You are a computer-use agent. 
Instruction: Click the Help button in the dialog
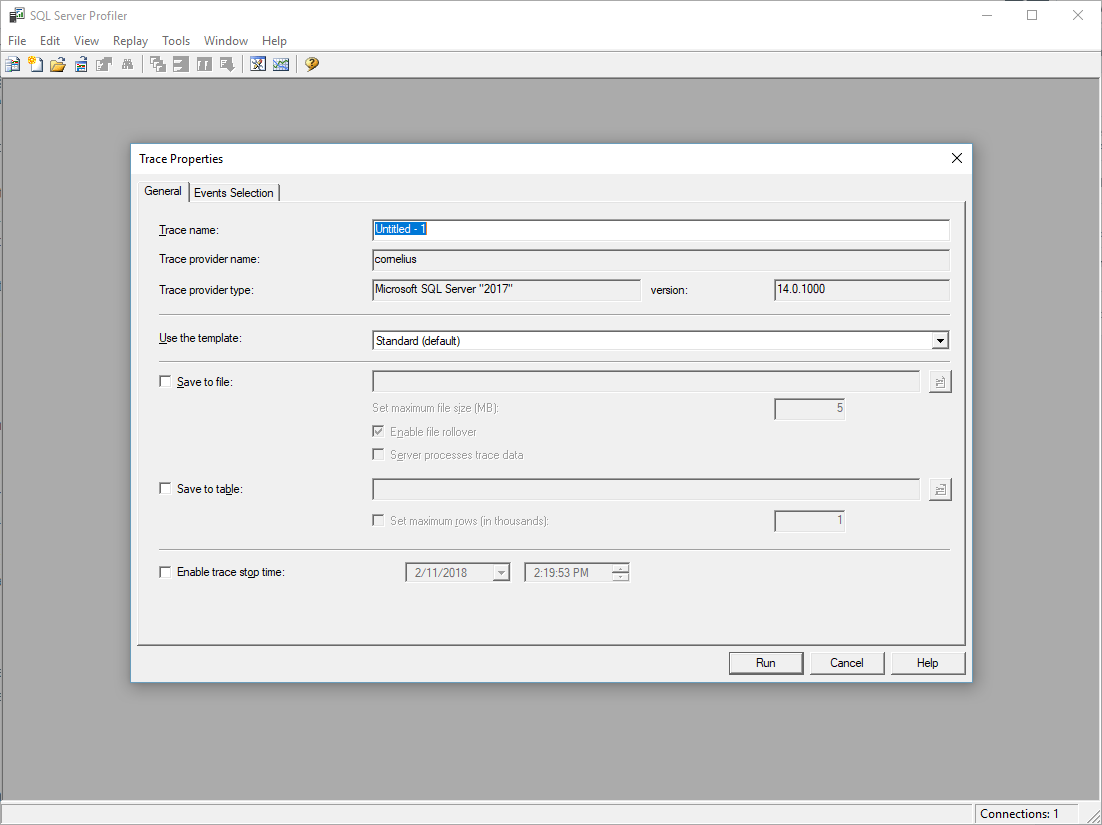pyautogui.click(x=928, y=663)
